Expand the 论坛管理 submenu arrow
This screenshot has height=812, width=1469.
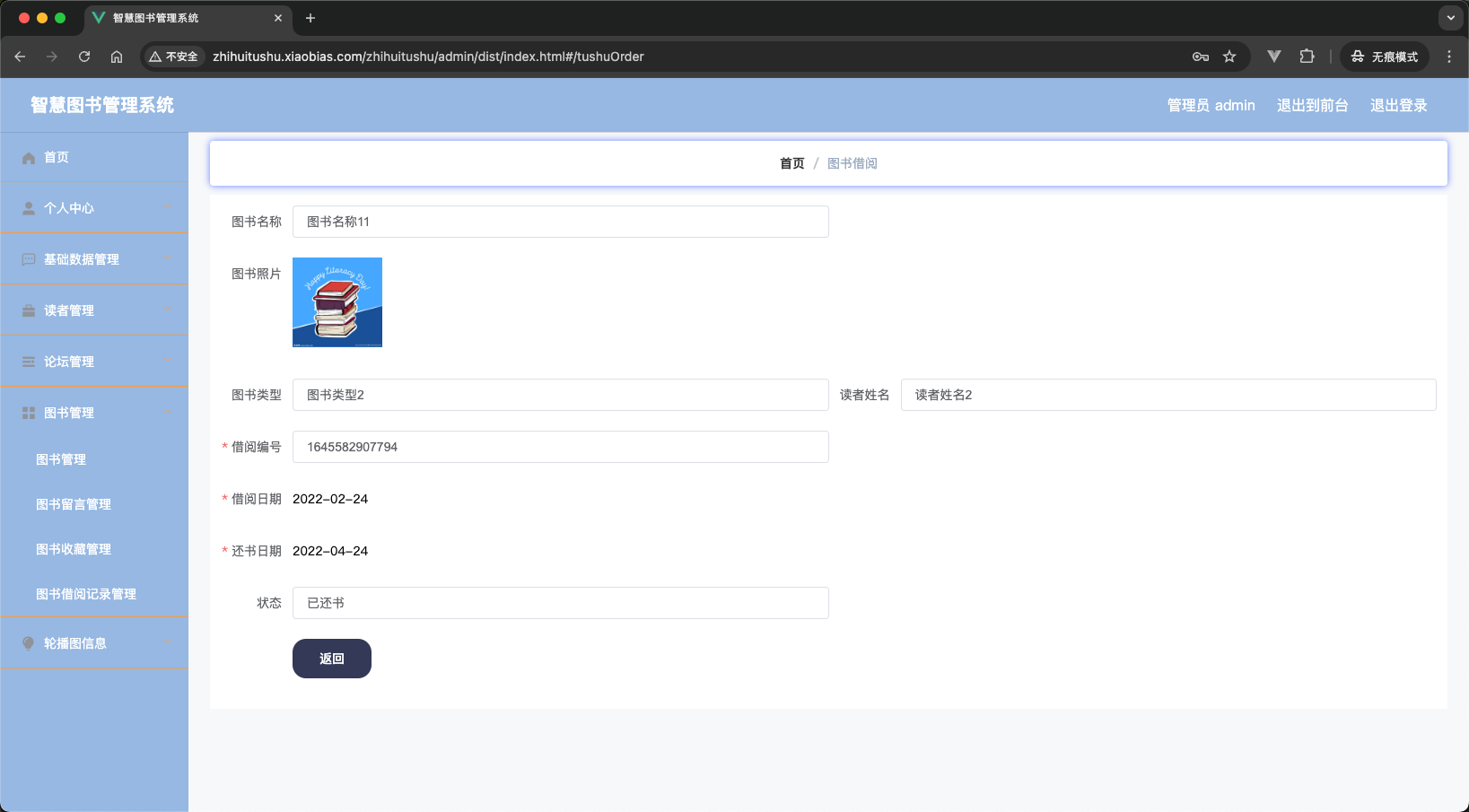pyautogui.click(x=167, y=361)
